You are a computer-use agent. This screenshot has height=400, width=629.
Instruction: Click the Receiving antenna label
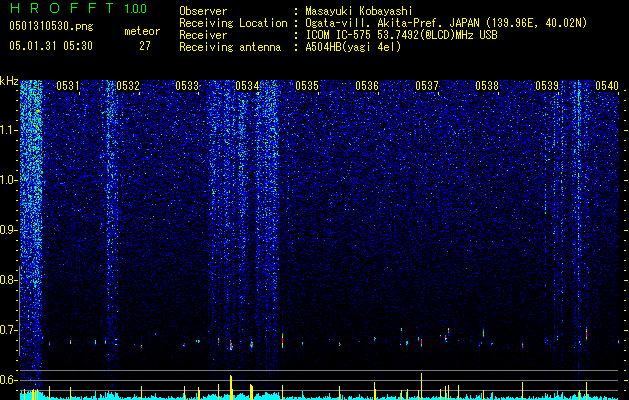230,47
